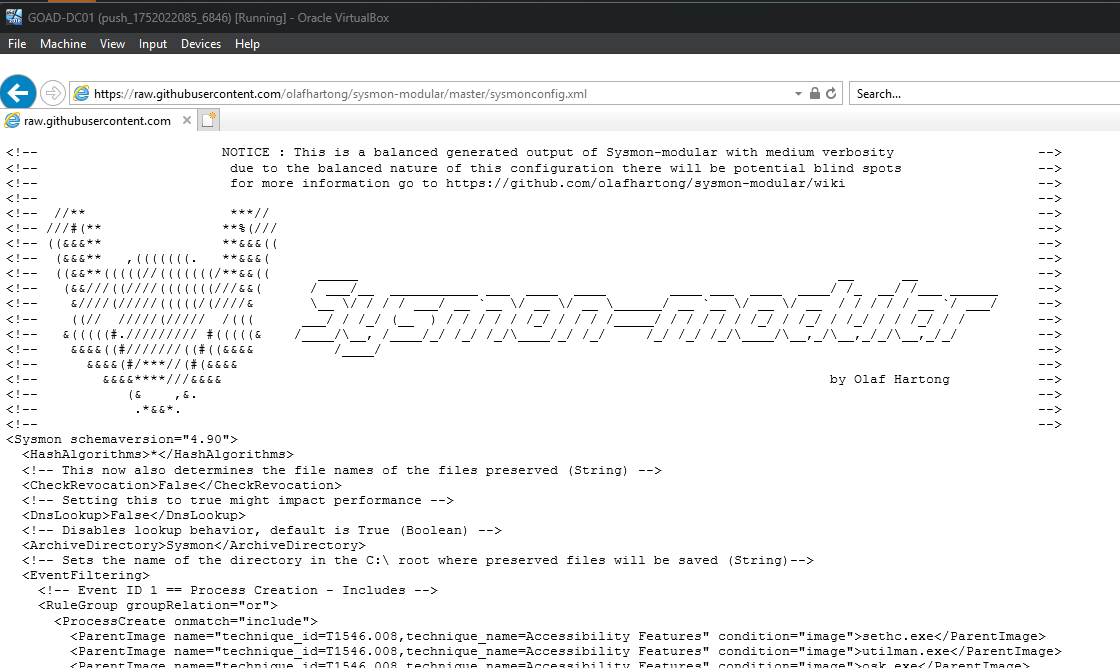This screenshot has width=1120, height=668.
Task: Click the Sysmon schemaversion="4.90" line
Action: pos(122,439)
